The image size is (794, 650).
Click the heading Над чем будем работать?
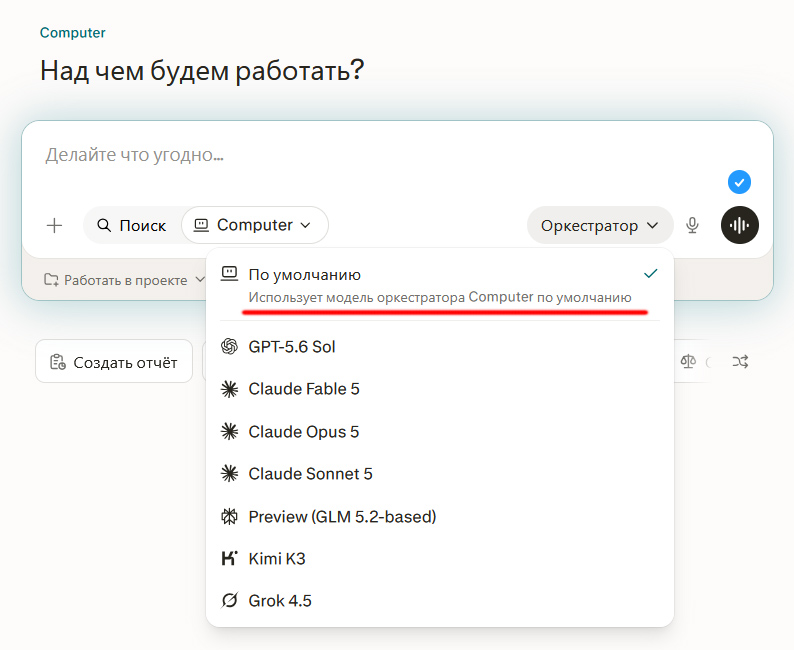pyautogui.click(x=202, y=70)
